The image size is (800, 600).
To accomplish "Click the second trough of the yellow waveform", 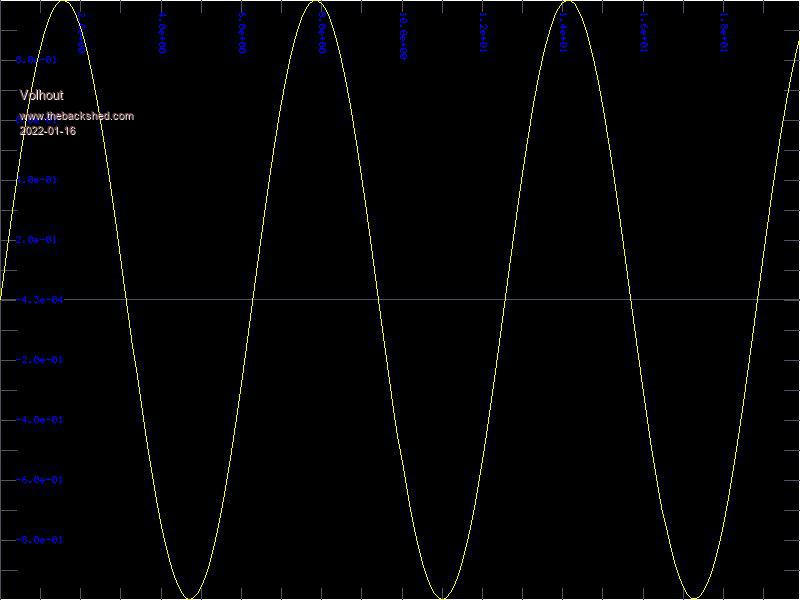I will pos(441,597).
